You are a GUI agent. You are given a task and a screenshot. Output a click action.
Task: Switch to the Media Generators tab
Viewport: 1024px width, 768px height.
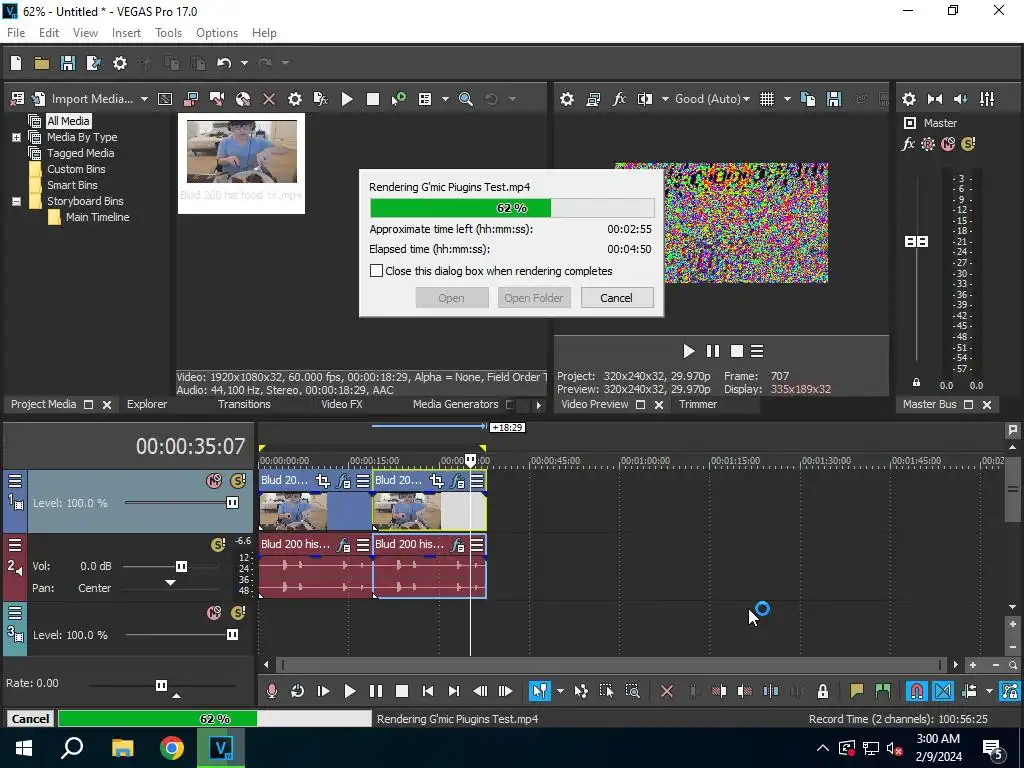pyautogui.click(x=455, y=404)
